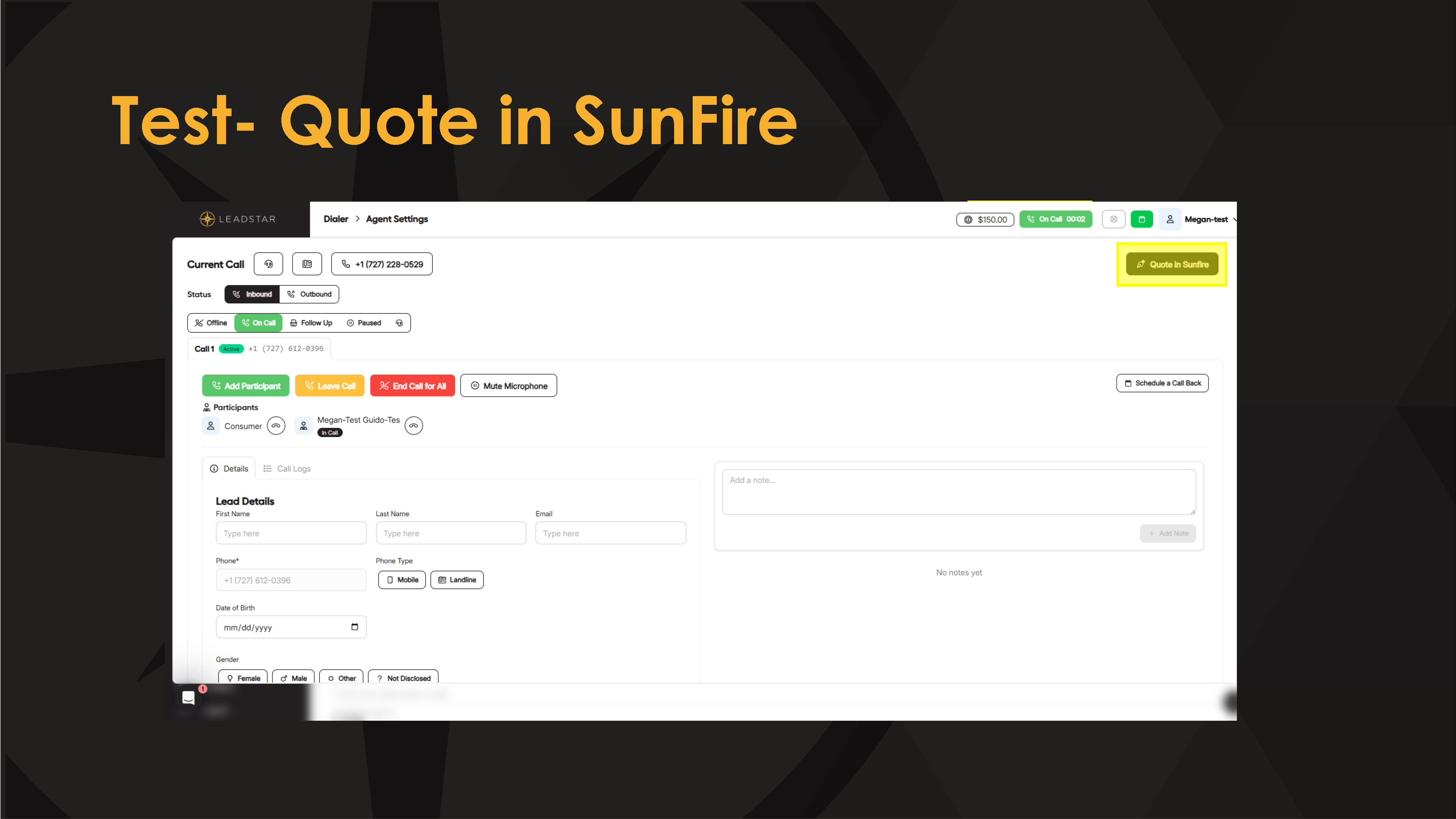Set agent status to Offline
The image size is (1456, 819).
pyautogui.click(x=211, y=323)
